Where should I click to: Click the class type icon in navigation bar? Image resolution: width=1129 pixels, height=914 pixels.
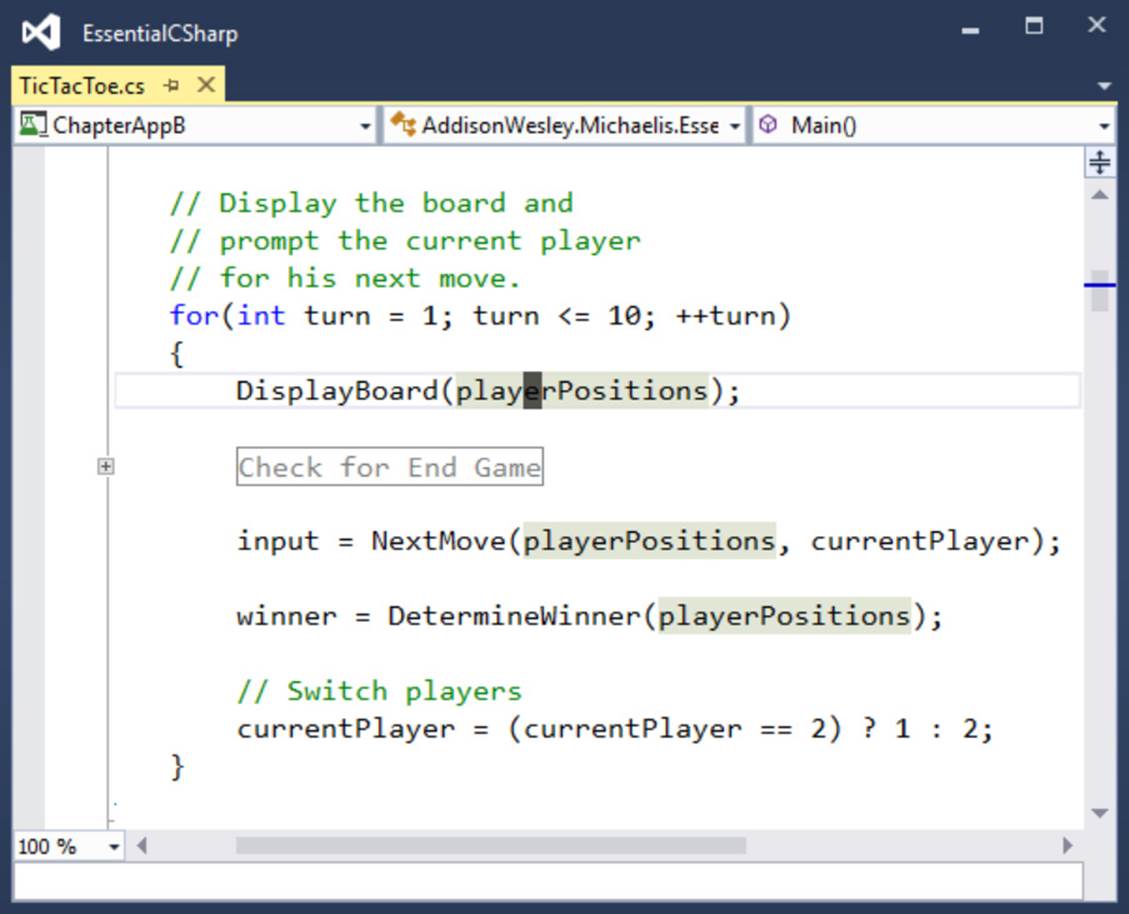pyautogui.click(x=403, y=125)
